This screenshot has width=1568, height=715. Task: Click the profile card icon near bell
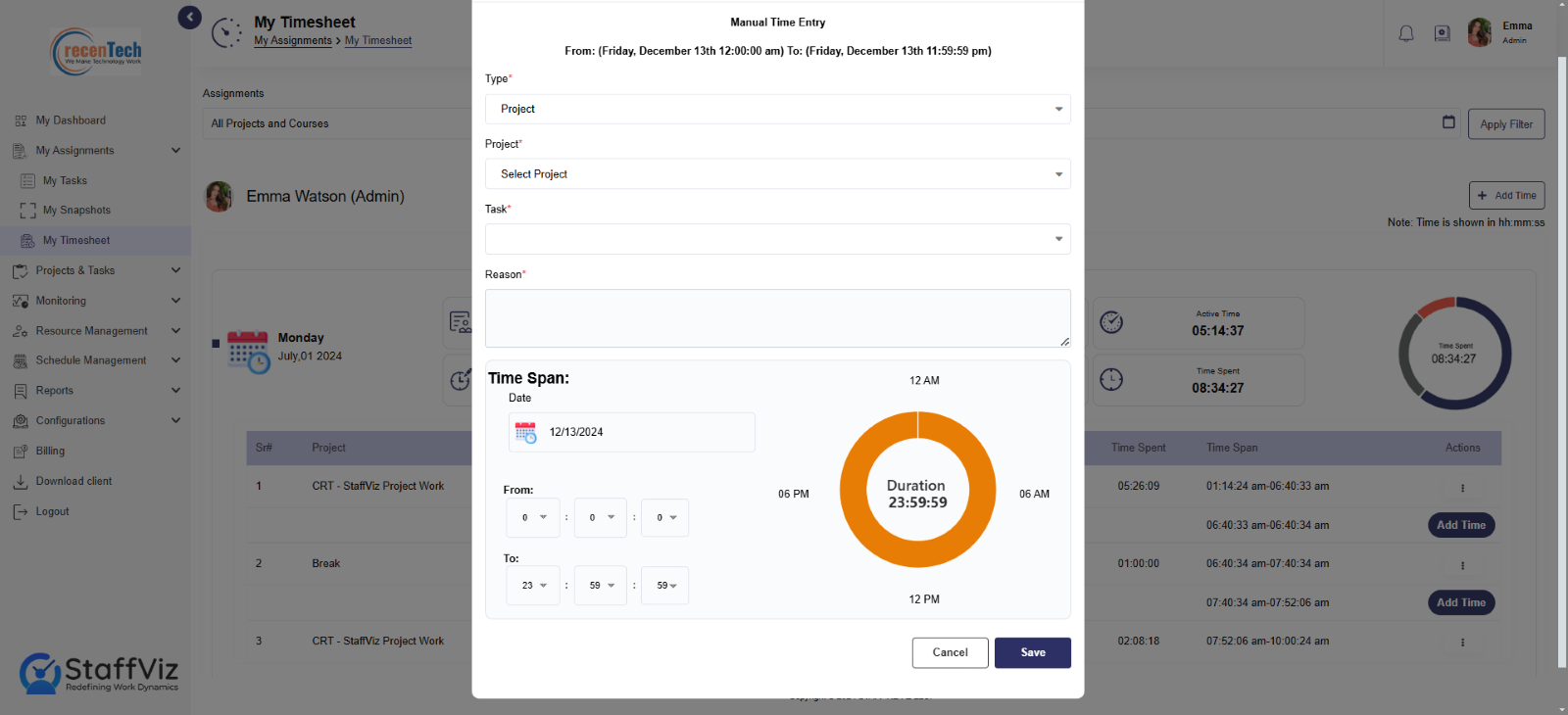(x=1443, y=33)
